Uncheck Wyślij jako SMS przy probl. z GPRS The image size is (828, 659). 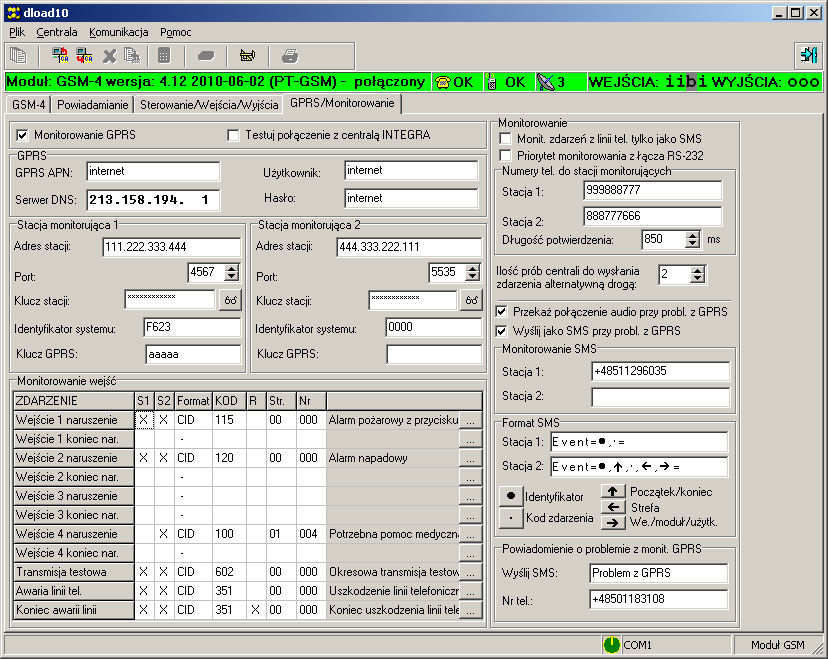click(x=501, y=331)
